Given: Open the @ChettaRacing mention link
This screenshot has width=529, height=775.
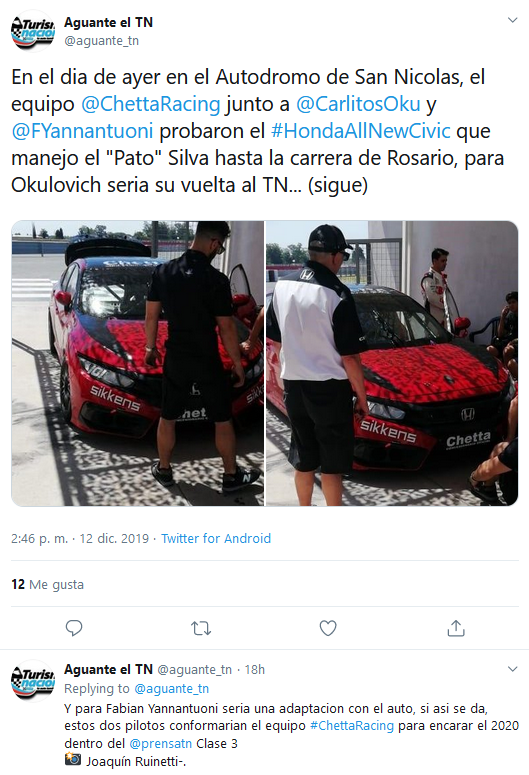Looking at the screenshot, I should [150, 104].
